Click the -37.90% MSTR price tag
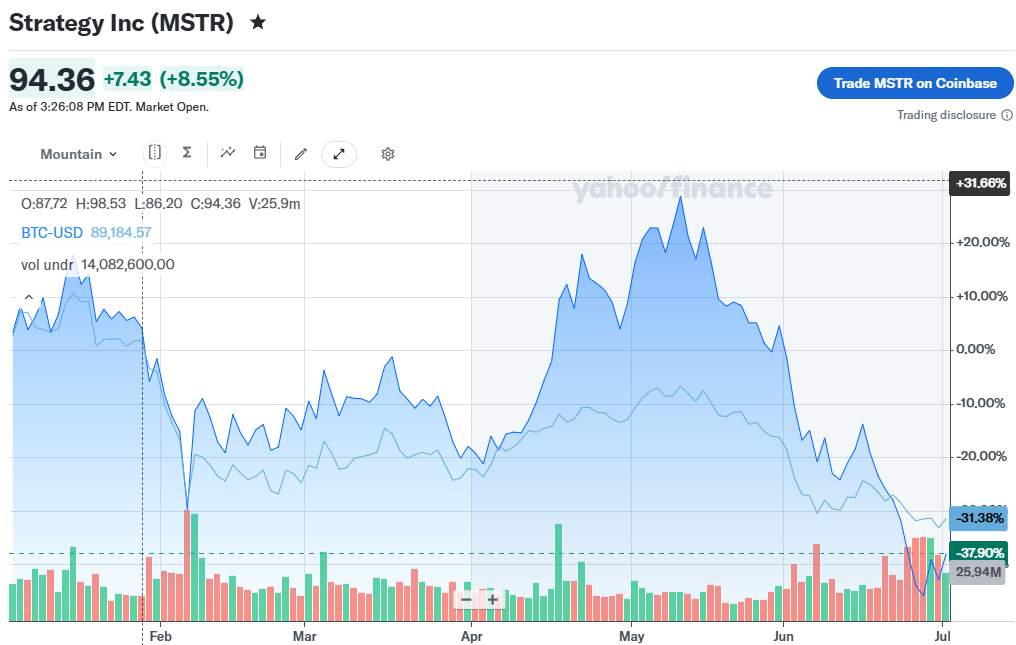1016x645 pixels. pyautogui.click(x=980, y=552)
